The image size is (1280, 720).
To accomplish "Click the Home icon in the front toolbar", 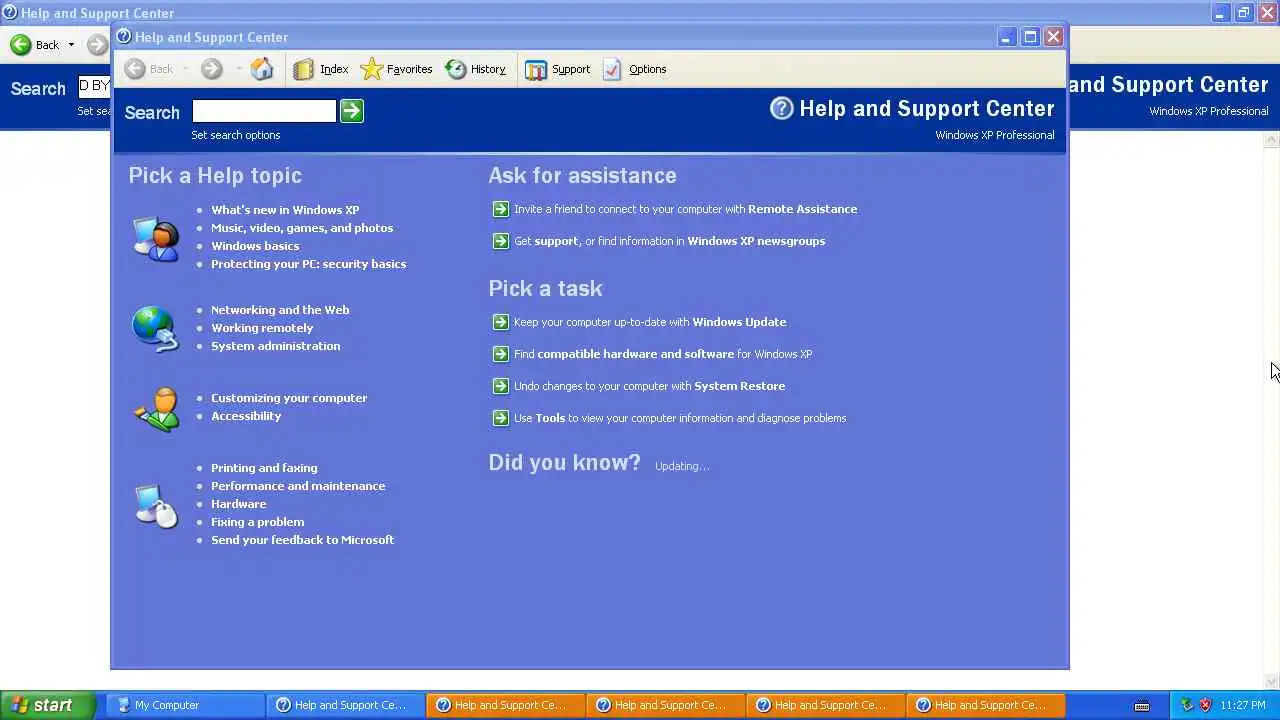I will (262, 69).
